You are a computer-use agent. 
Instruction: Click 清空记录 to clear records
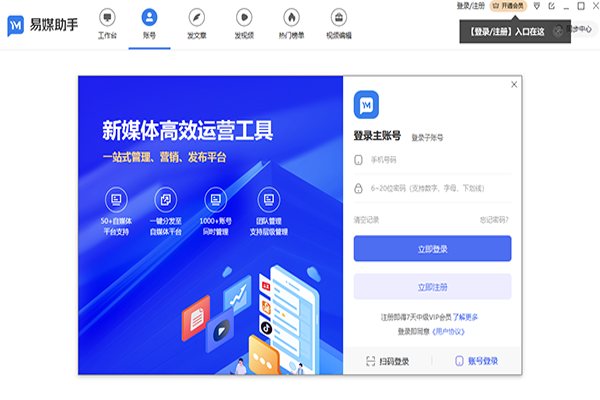(x=366, y=220)
